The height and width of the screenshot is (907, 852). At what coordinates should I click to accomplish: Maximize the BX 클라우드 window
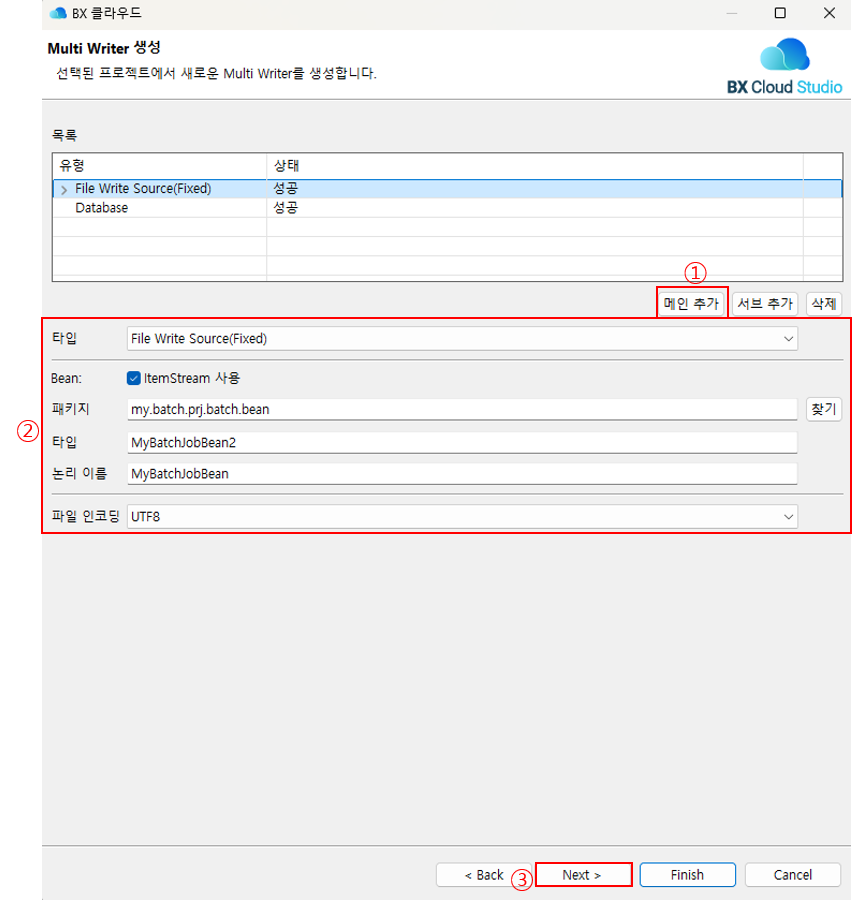(x=780, y=14)
